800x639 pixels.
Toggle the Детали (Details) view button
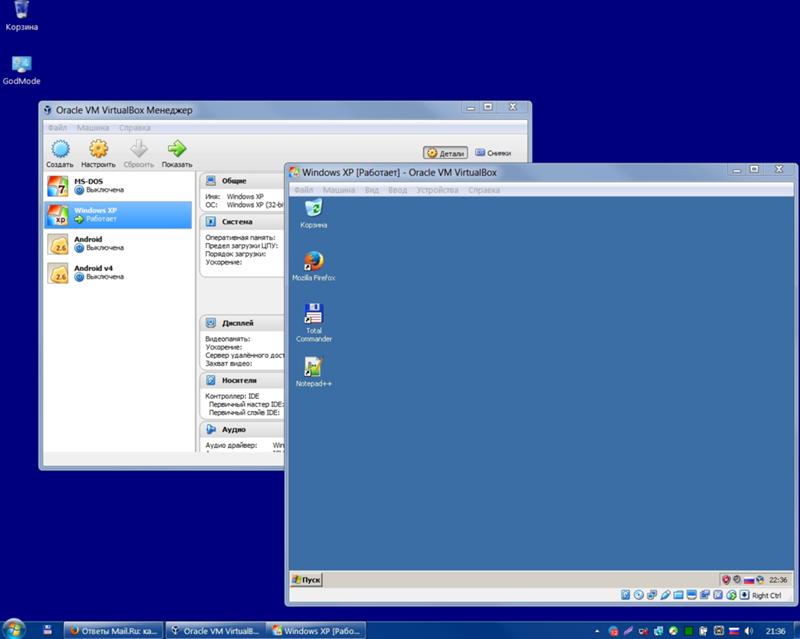point(445,153)
